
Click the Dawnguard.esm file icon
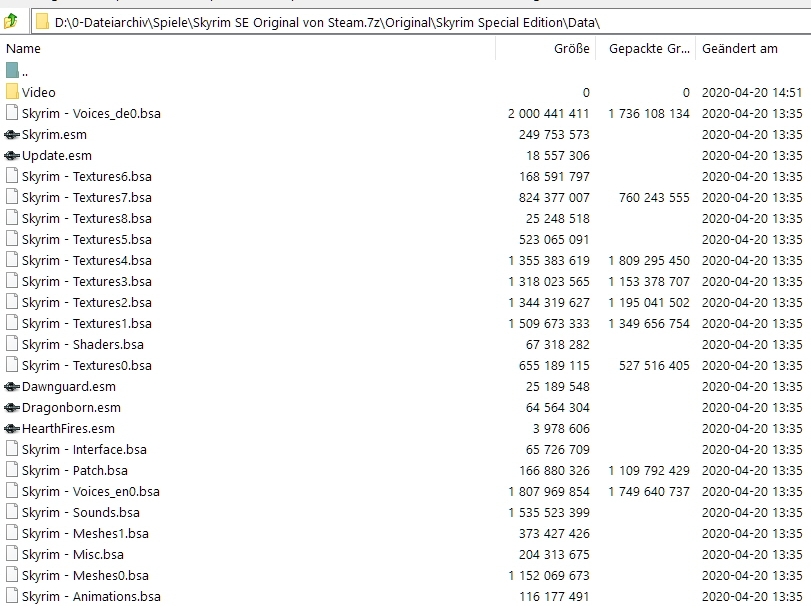click(x=12, y=386)
